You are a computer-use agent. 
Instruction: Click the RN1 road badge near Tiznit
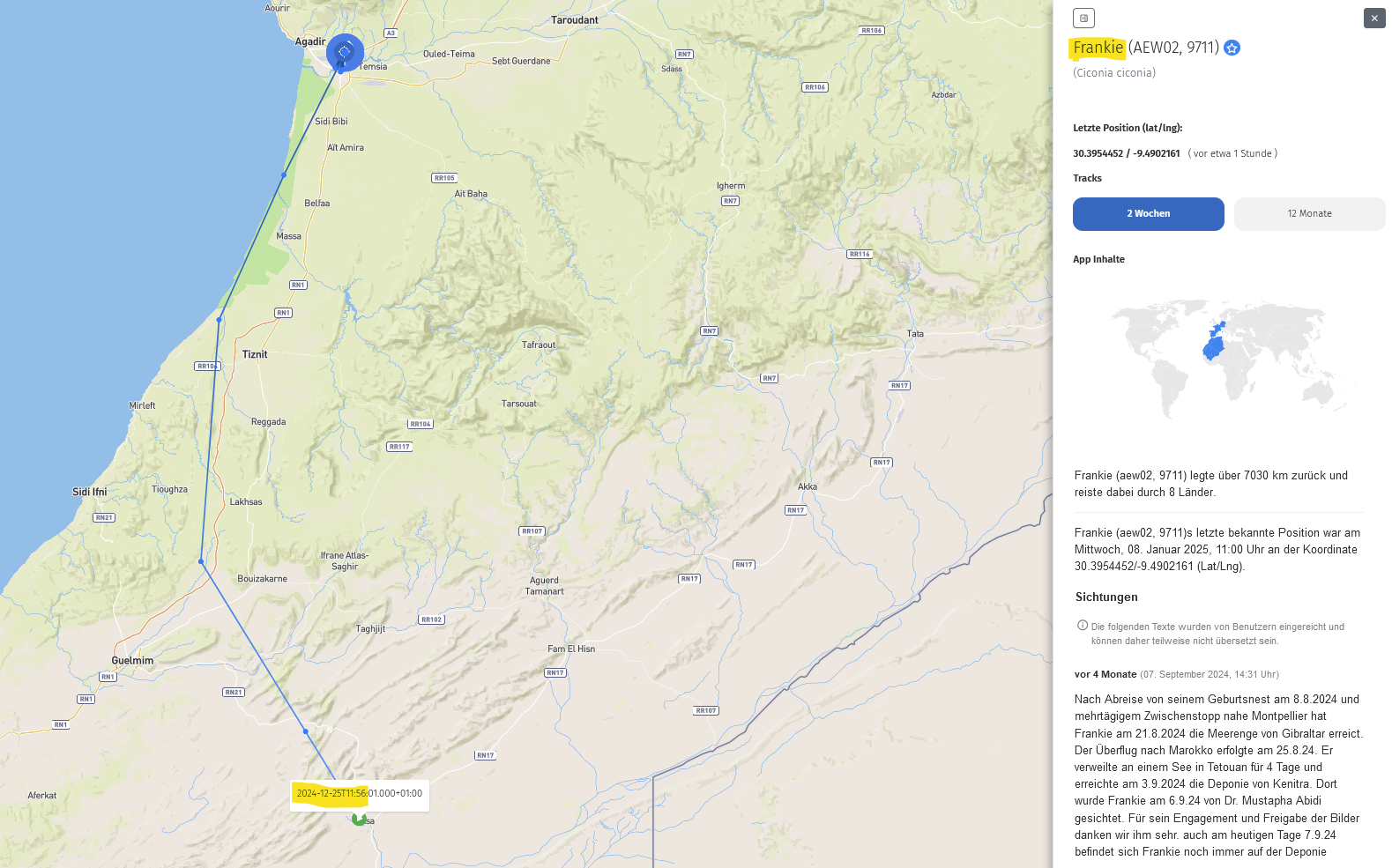click(283, 313)
